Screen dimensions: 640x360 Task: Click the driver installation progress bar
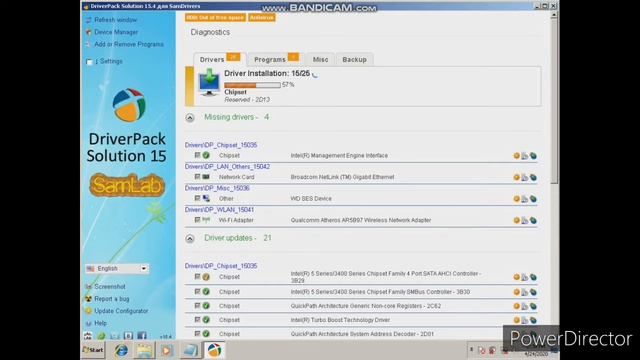point(252,85)
